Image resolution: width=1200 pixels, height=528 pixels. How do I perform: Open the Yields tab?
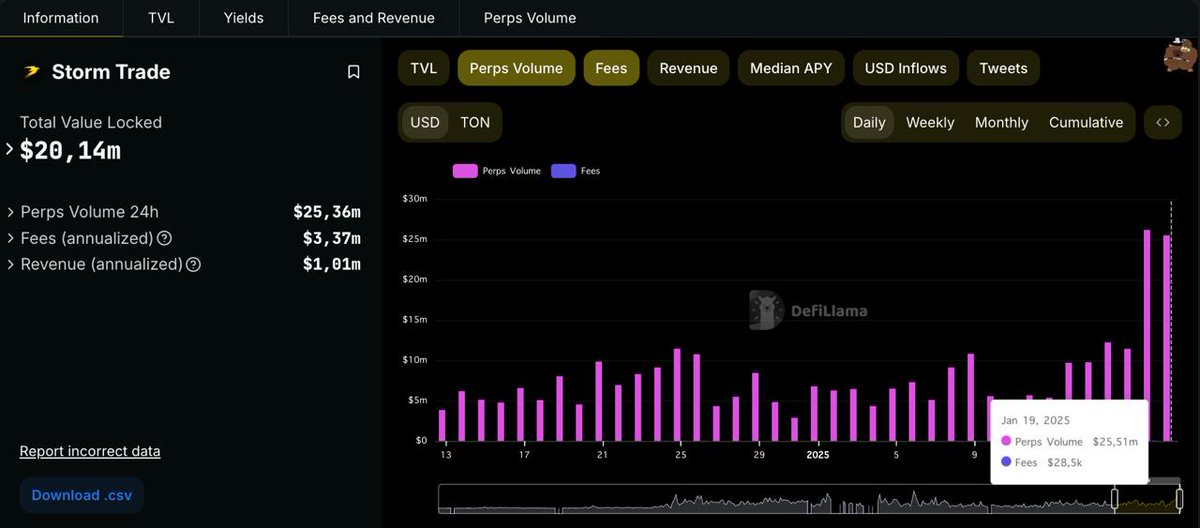[x=243, y=18]
